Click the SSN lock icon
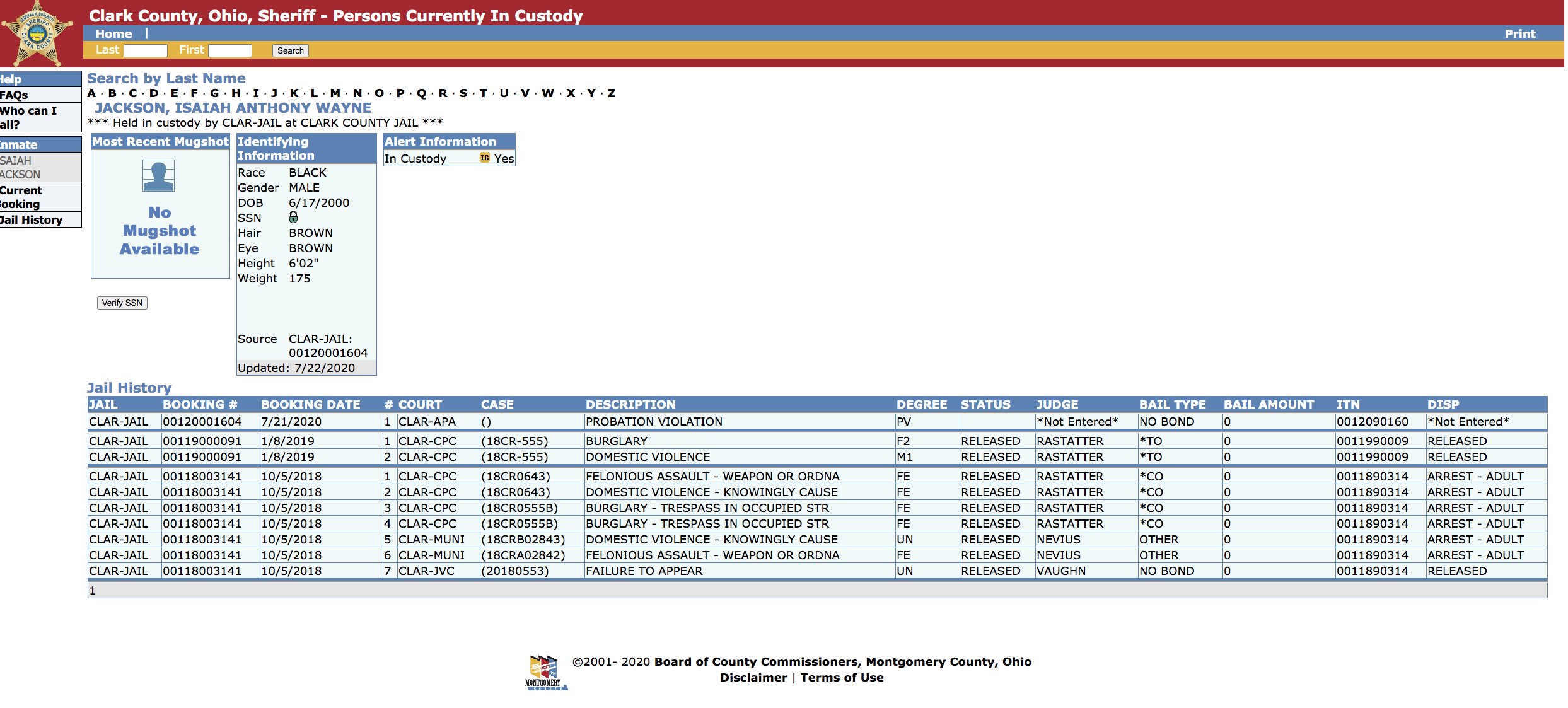 (293, 218)
